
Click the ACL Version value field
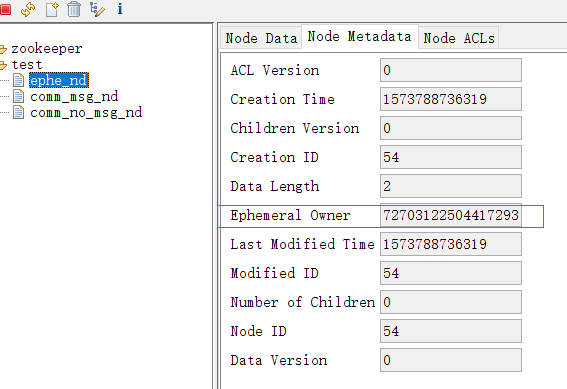pos(451,70)
